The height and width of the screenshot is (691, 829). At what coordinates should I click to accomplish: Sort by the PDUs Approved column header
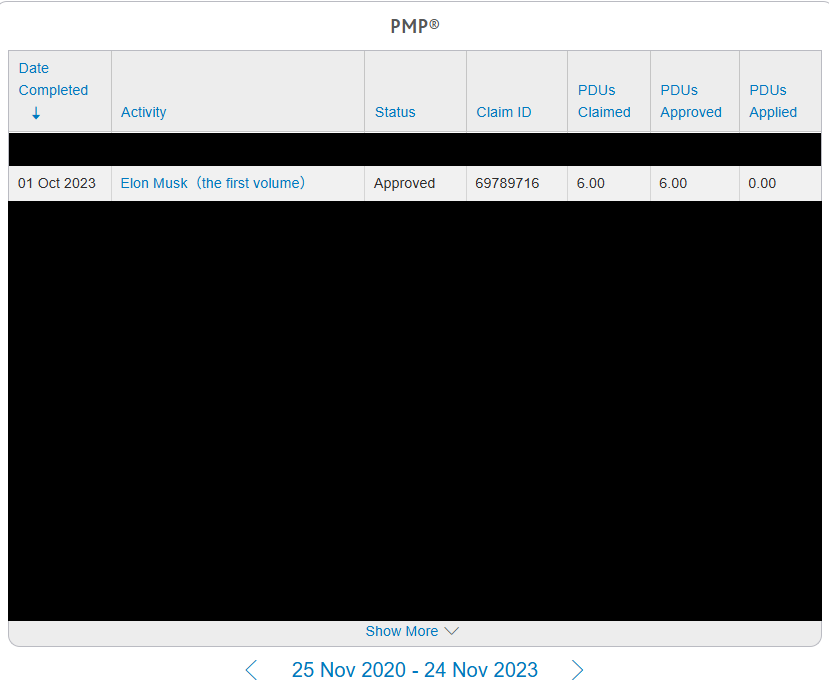(x=690, y=101)
